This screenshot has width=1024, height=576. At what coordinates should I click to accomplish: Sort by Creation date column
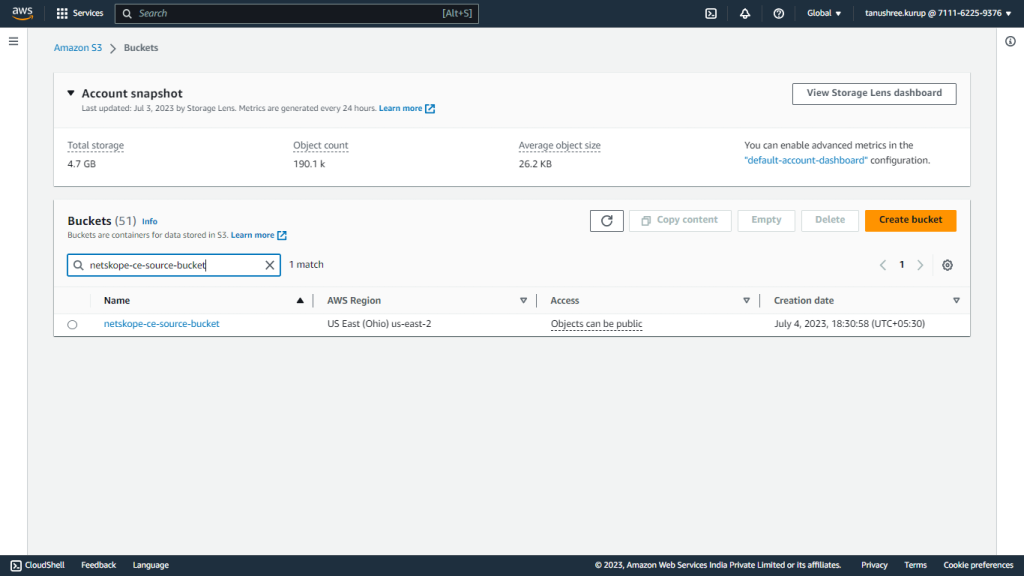956,300
